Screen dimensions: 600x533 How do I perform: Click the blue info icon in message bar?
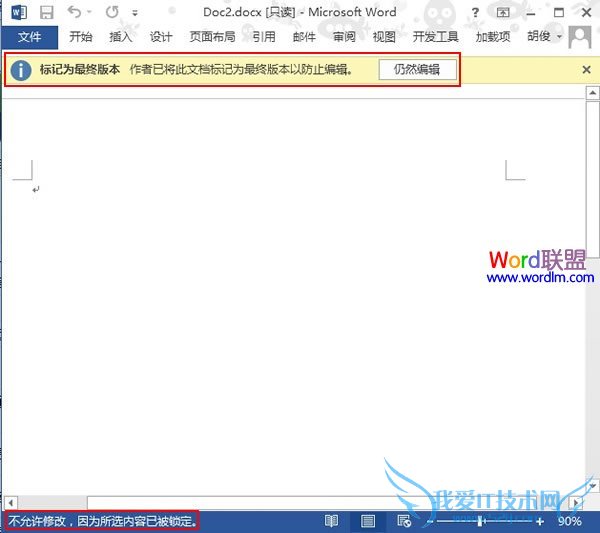coord(21,70)
